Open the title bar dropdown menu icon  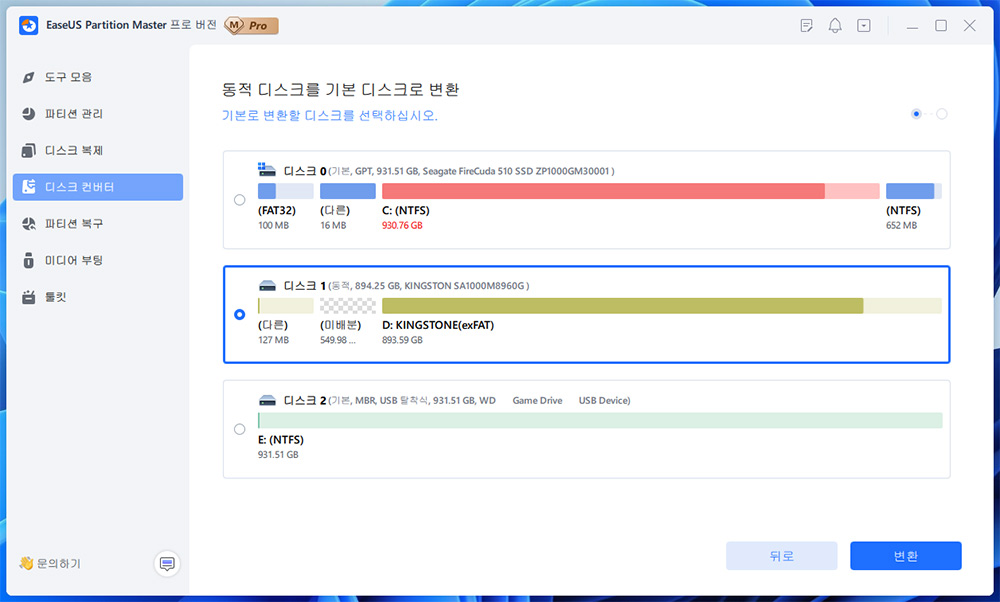[x=864, y=26]
